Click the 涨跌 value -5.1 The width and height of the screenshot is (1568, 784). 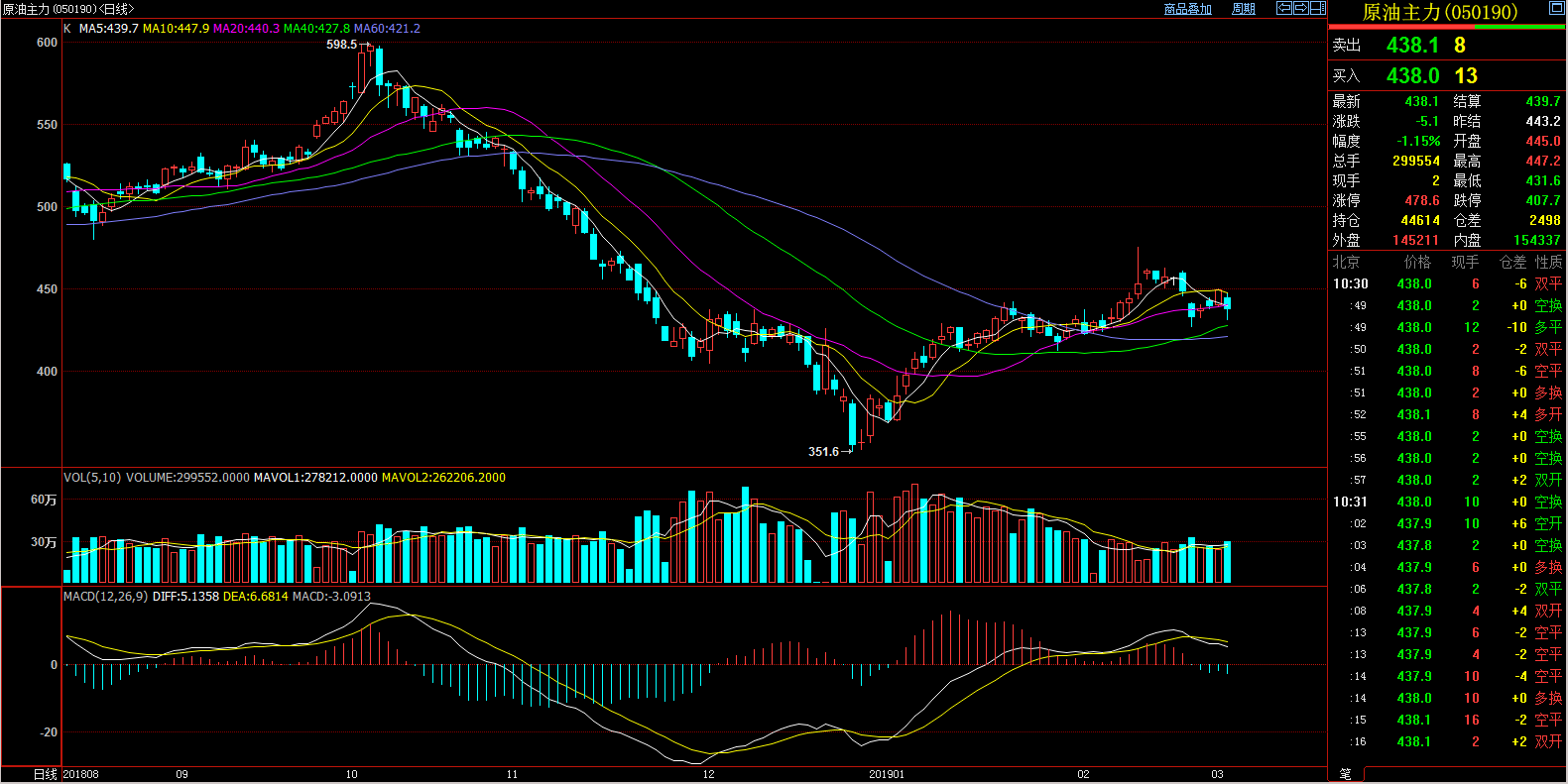tap(1427, 121)
